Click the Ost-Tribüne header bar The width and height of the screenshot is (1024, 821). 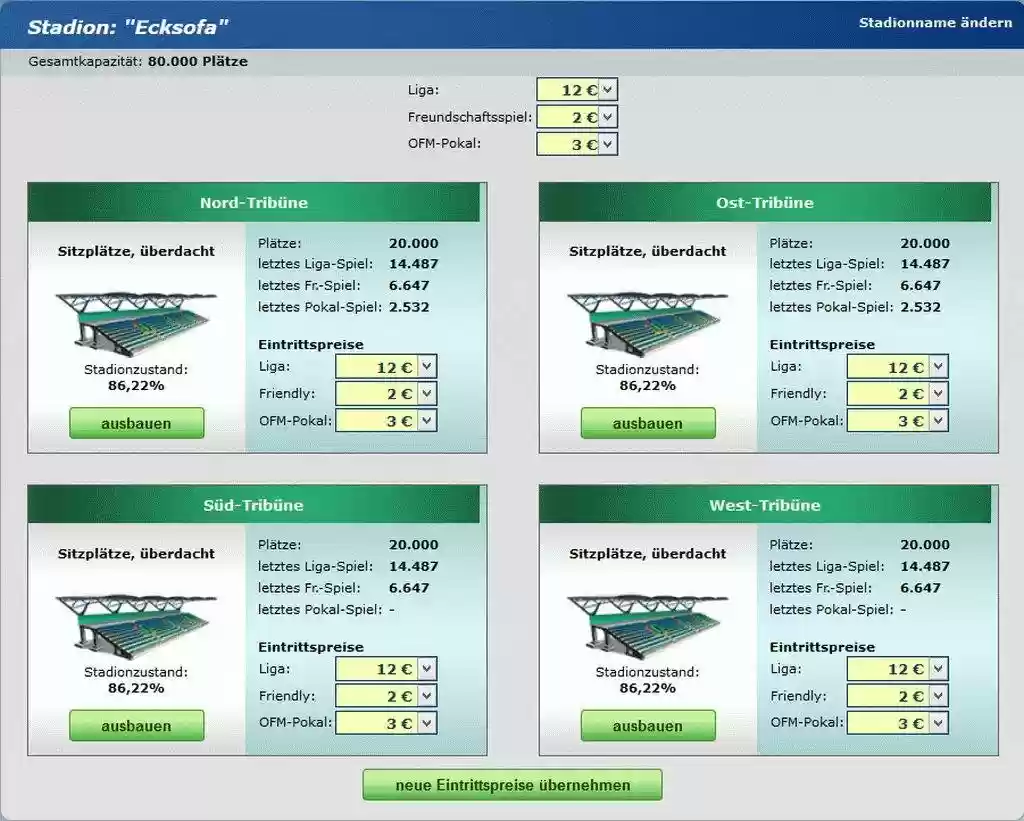(765, 203)
